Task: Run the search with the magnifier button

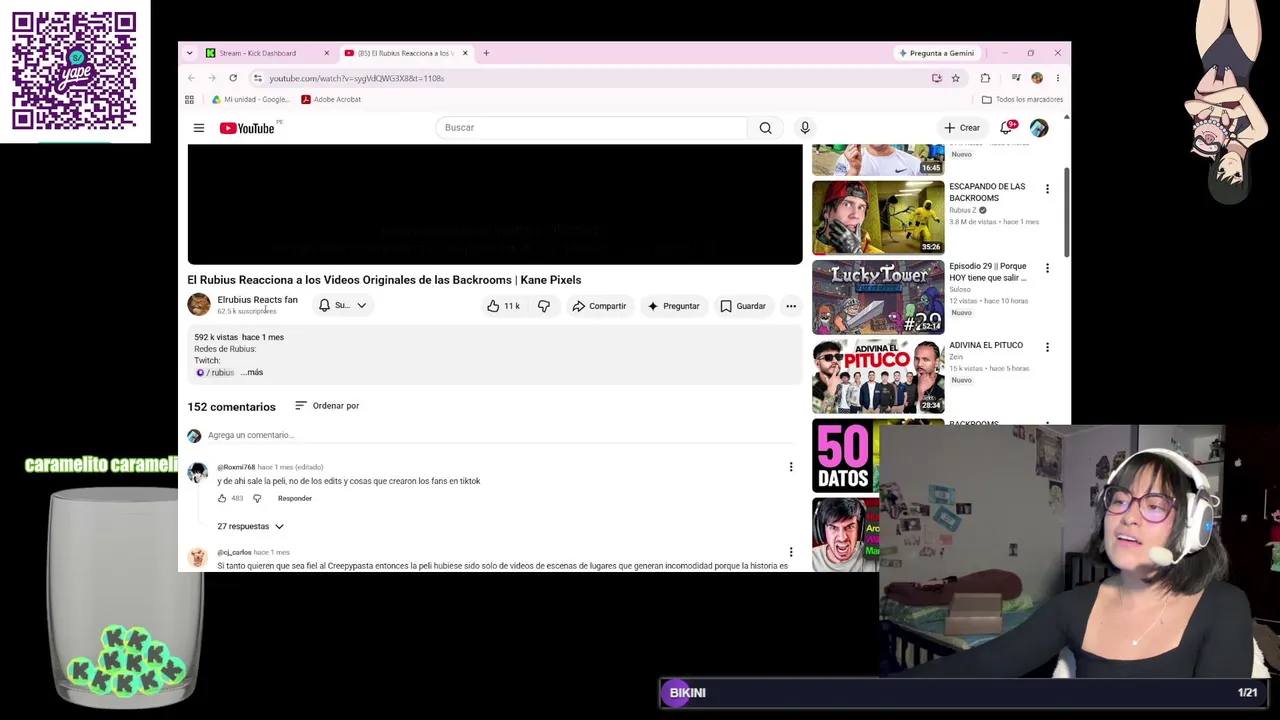Action: click(765, 128)
